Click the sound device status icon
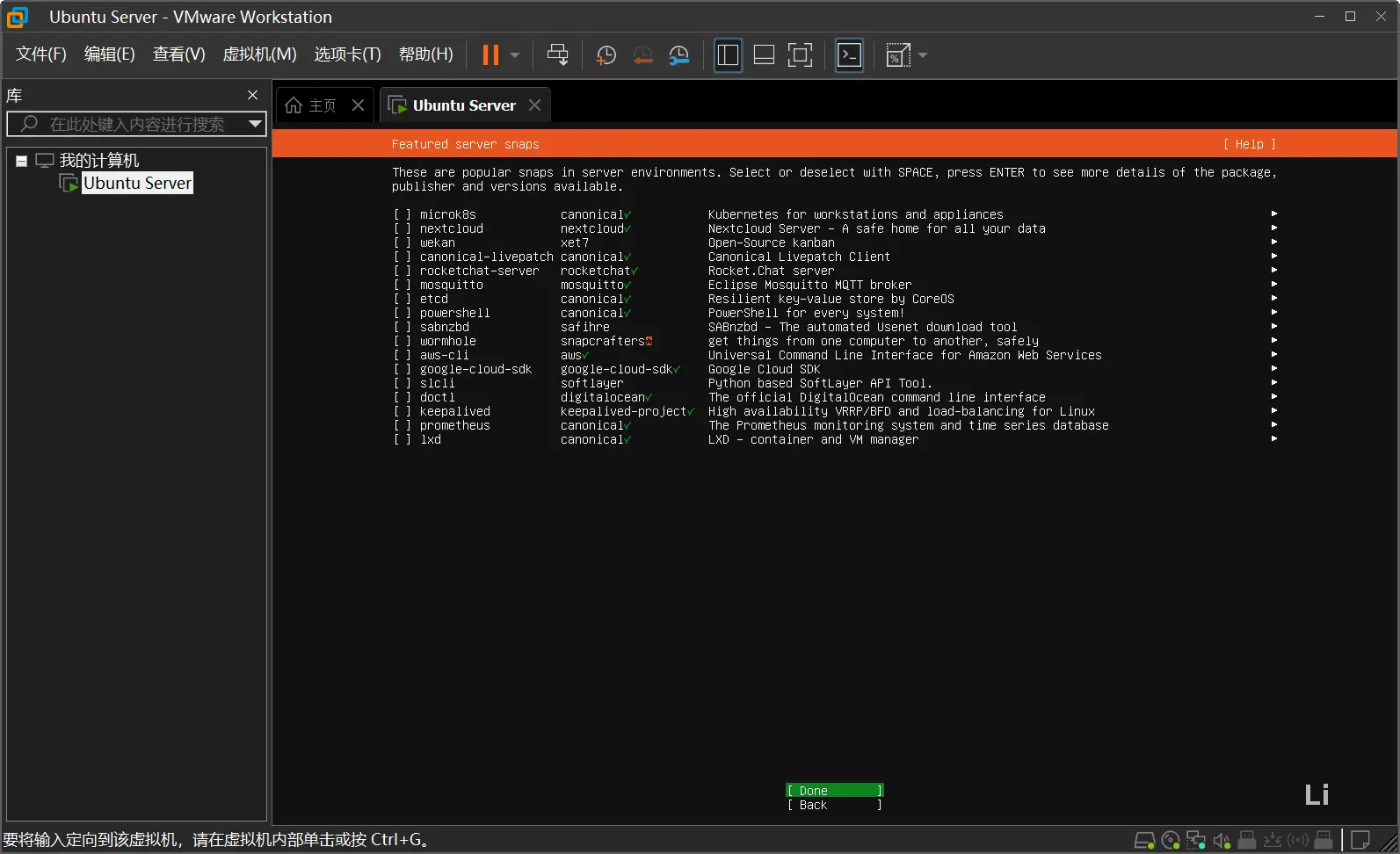 1222,841
